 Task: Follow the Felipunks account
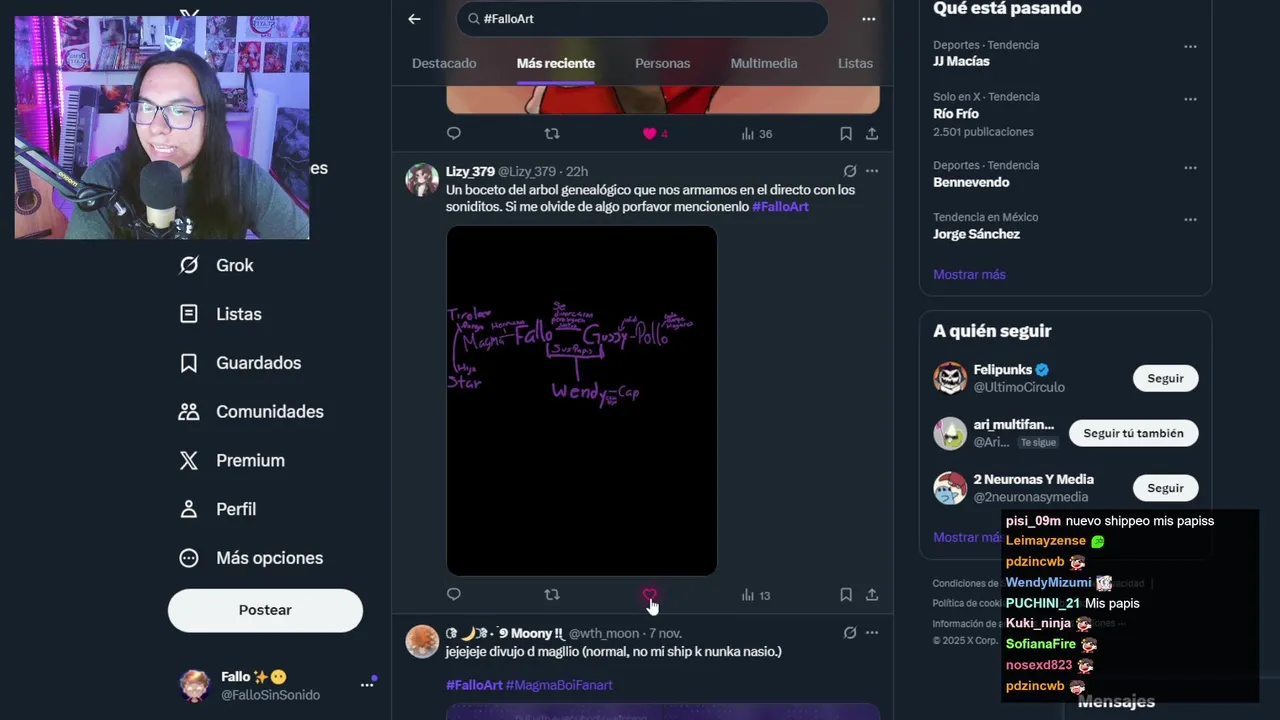pos(1165,378)
